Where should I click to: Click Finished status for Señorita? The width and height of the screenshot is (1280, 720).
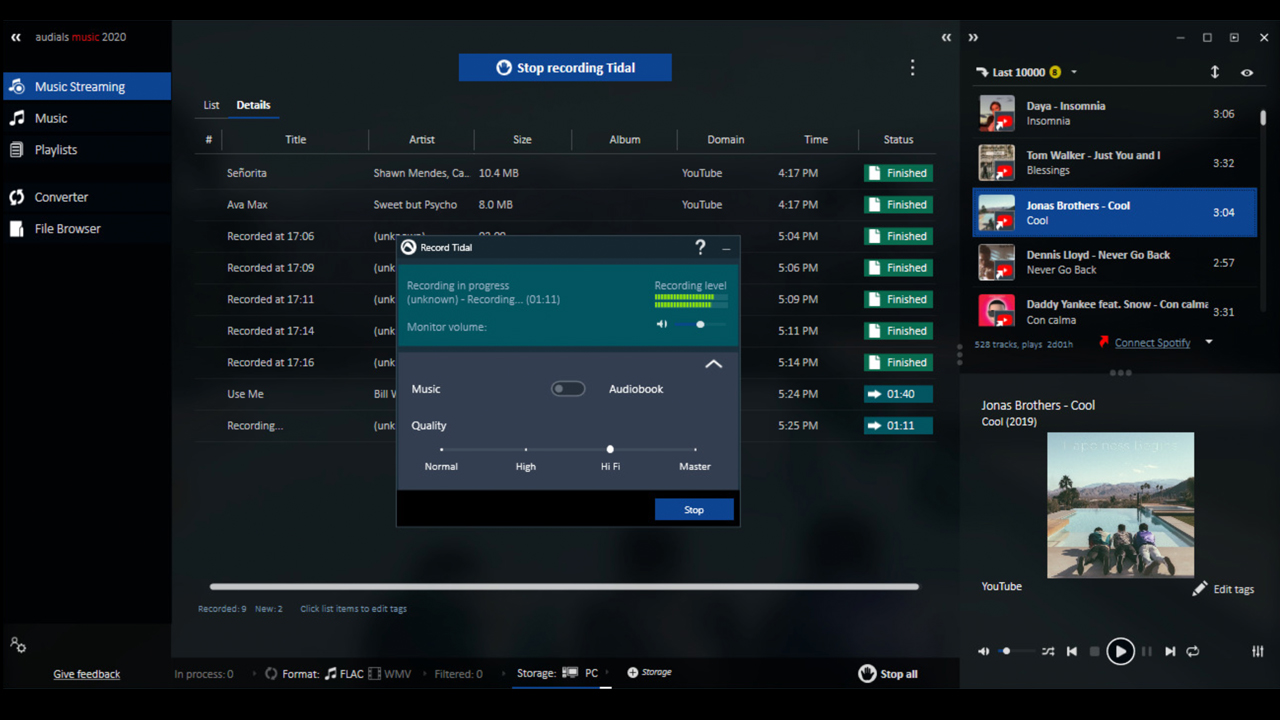pos(898,173)
